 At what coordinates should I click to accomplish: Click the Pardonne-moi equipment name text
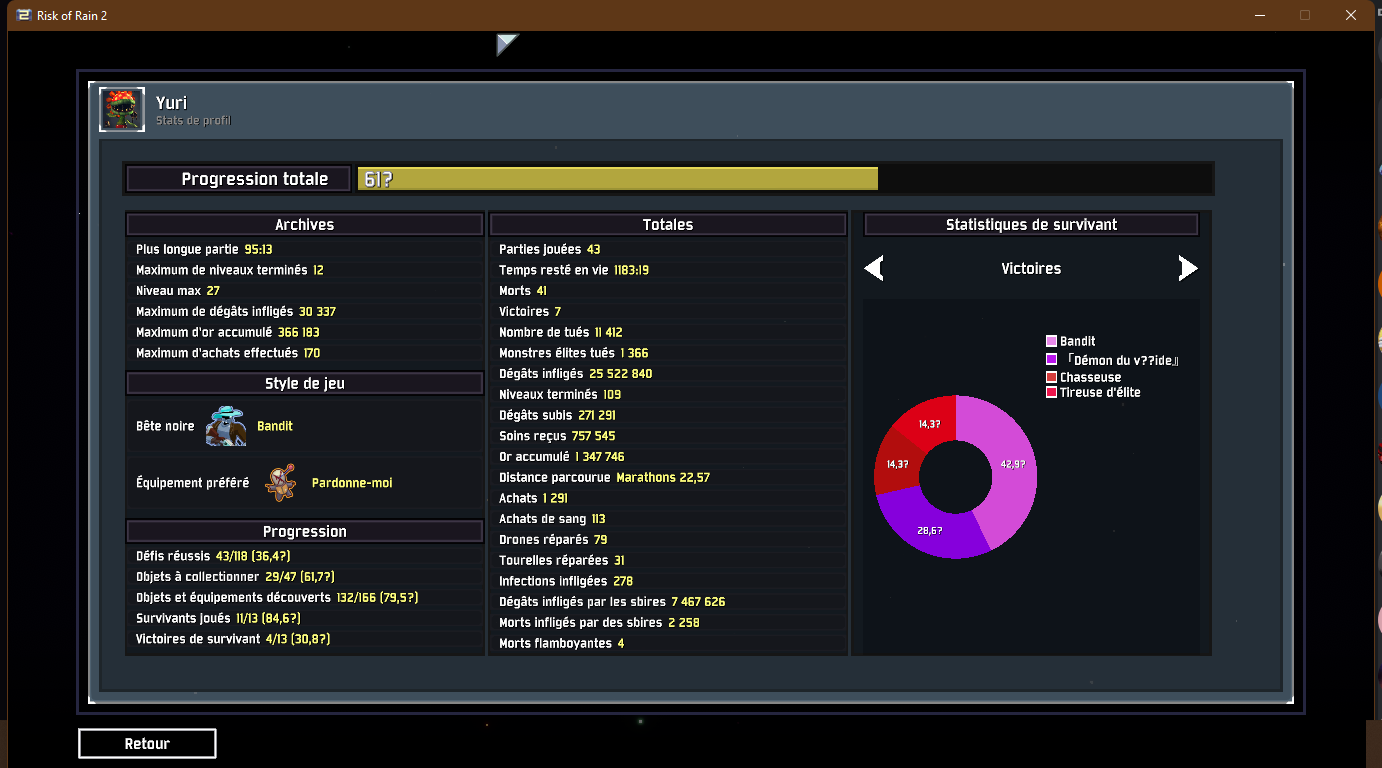pyautogui.click(x=351, y=483)
